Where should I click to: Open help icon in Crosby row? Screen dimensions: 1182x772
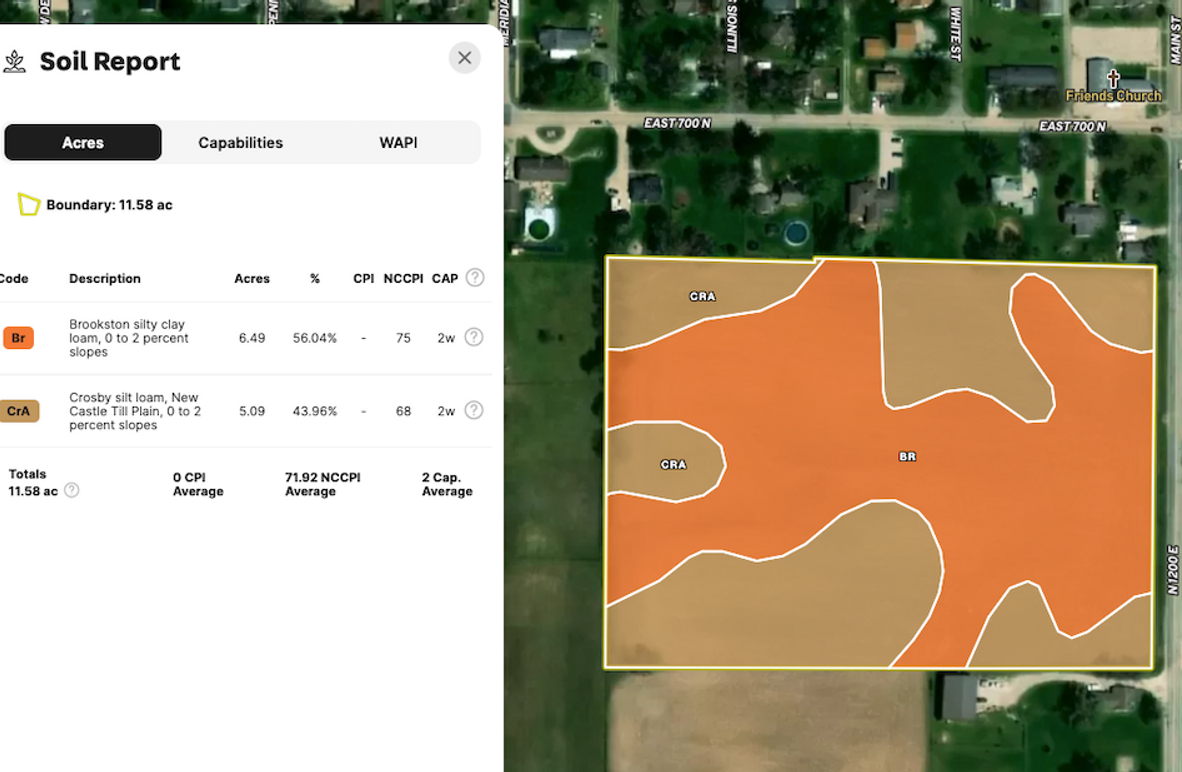[474, 411]
